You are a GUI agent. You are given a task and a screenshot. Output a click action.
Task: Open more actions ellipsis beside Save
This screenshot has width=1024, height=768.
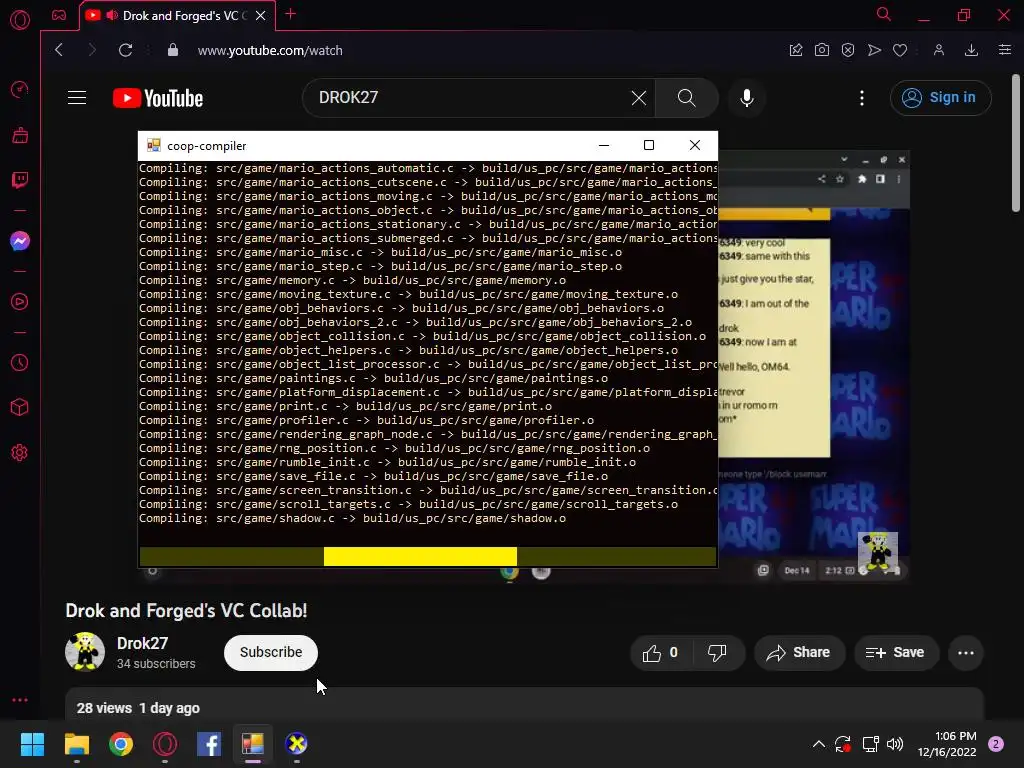coord(966,652)
